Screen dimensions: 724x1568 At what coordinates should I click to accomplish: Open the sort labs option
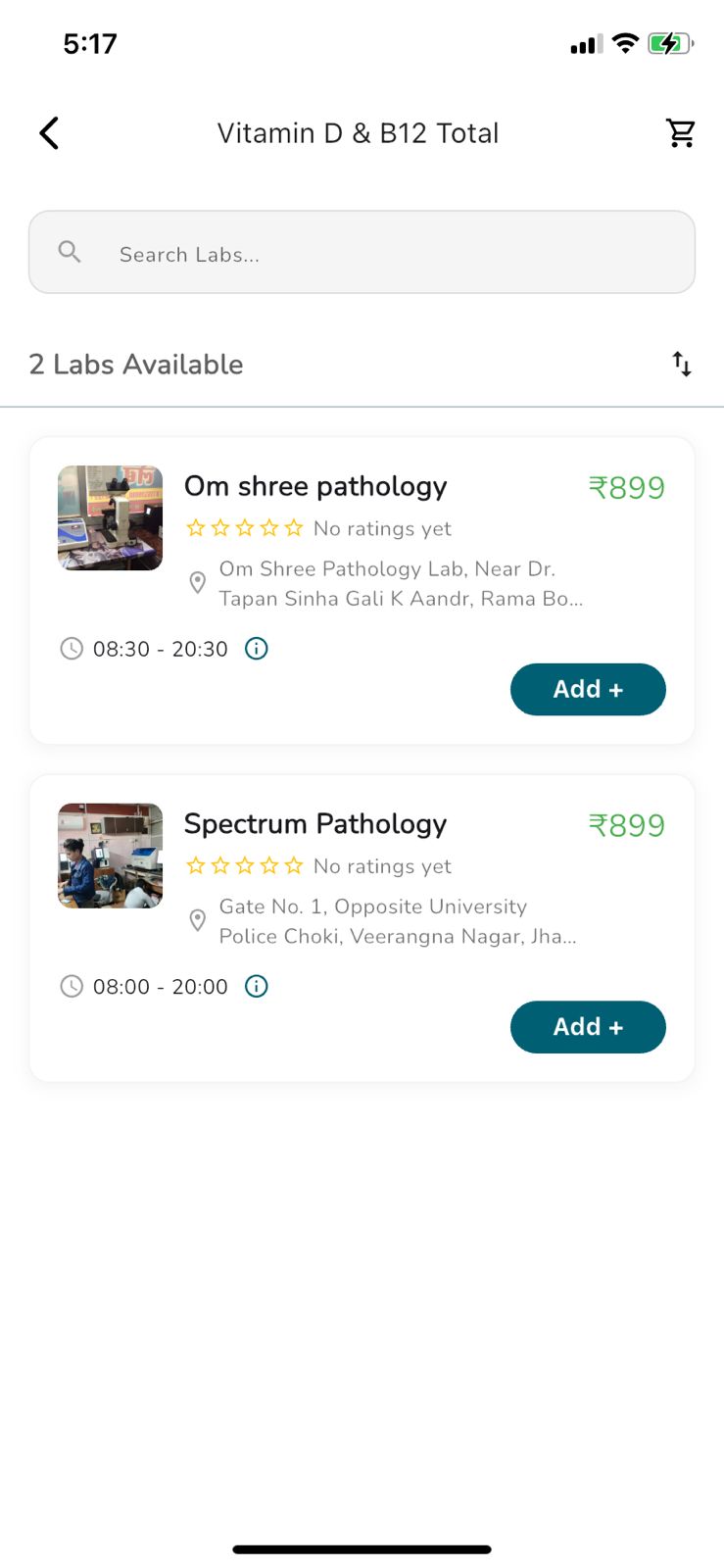[x=682, y=365]
